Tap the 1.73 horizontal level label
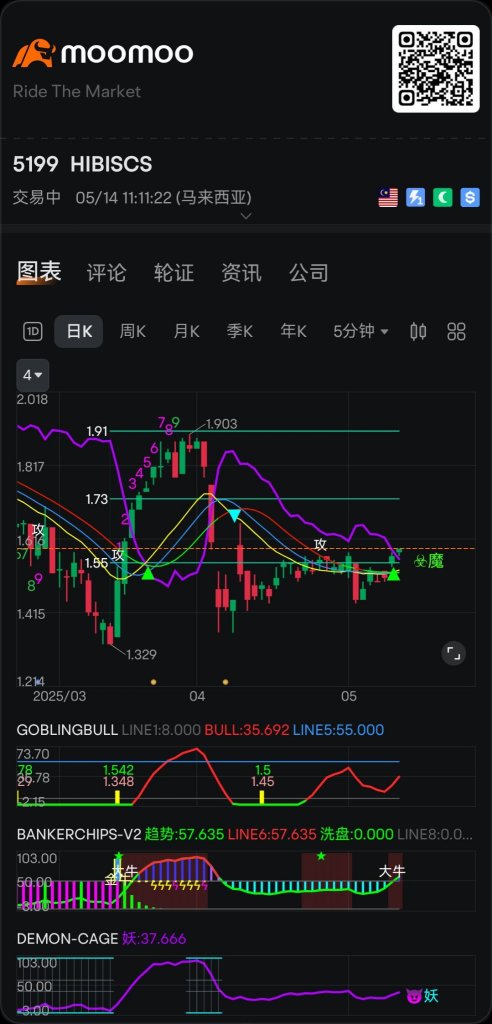This screenshot has width=492, height=1024. [97, 499]
